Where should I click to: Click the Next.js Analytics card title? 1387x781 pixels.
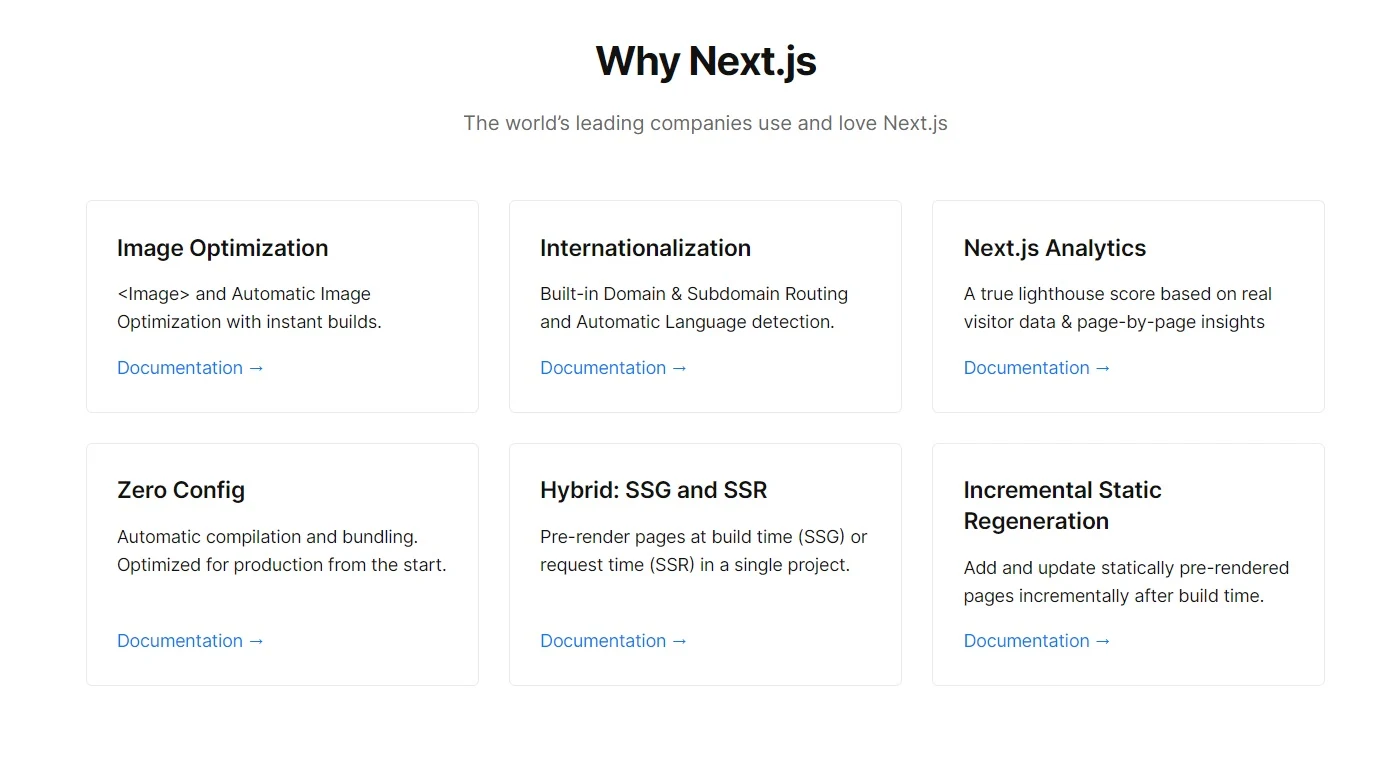click(x=1054, y=248)
